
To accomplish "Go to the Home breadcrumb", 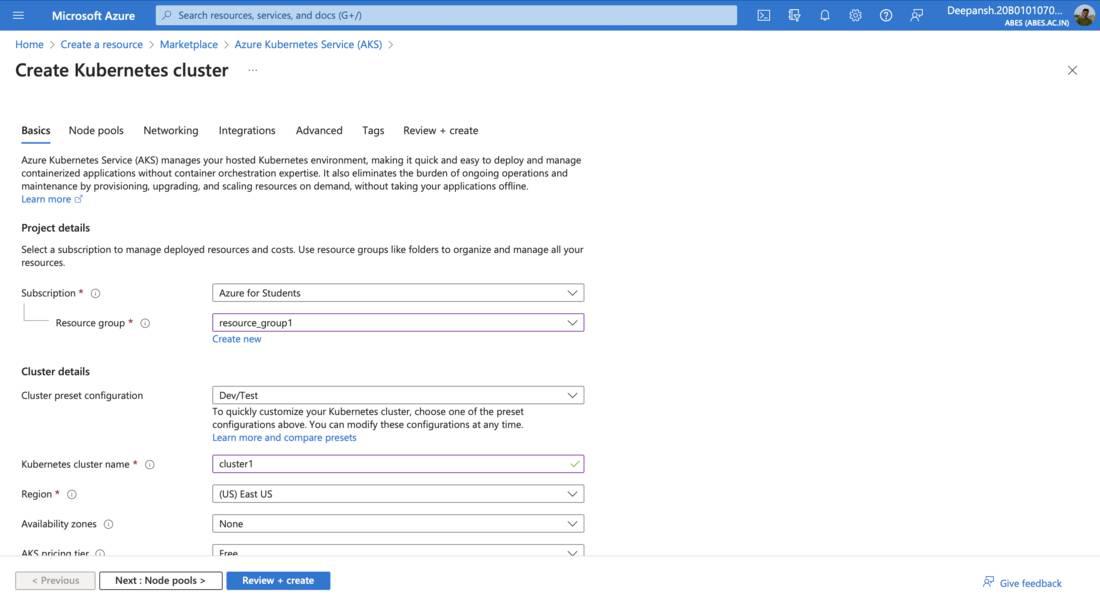I will pos(29,44).
